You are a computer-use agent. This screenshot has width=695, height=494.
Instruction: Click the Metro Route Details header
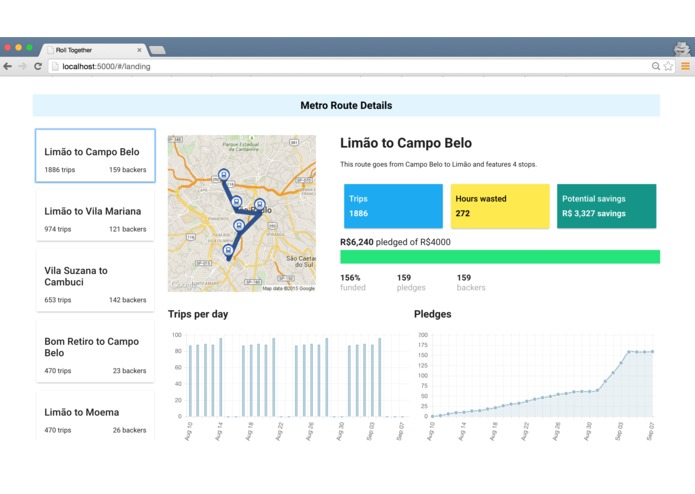(x=346, y=105)
